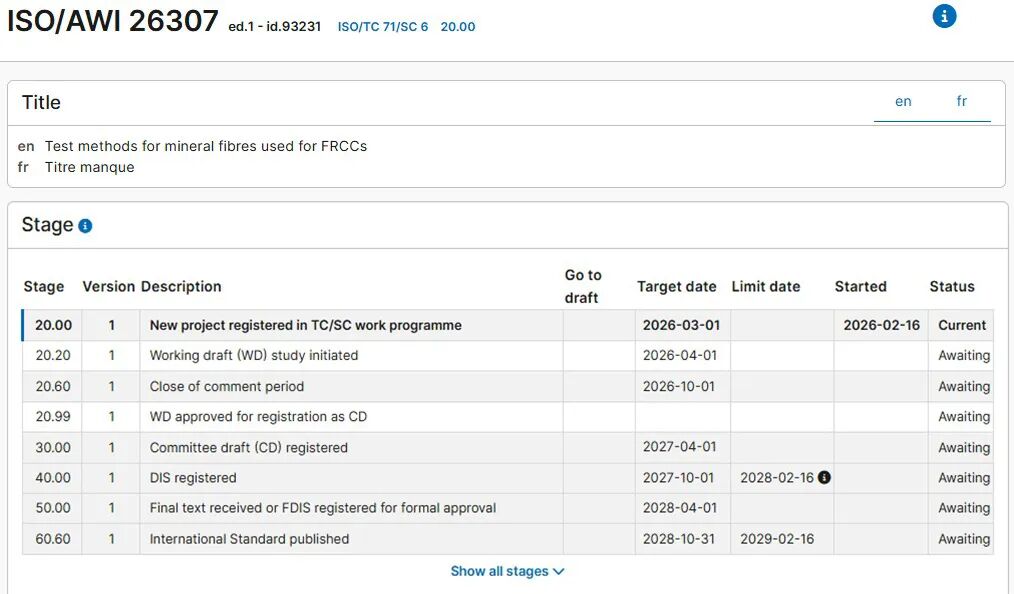This screenshot has width=1014, height=594.
Task: Click the 2029-02-16 limit date cell
Action: (777, 539)
